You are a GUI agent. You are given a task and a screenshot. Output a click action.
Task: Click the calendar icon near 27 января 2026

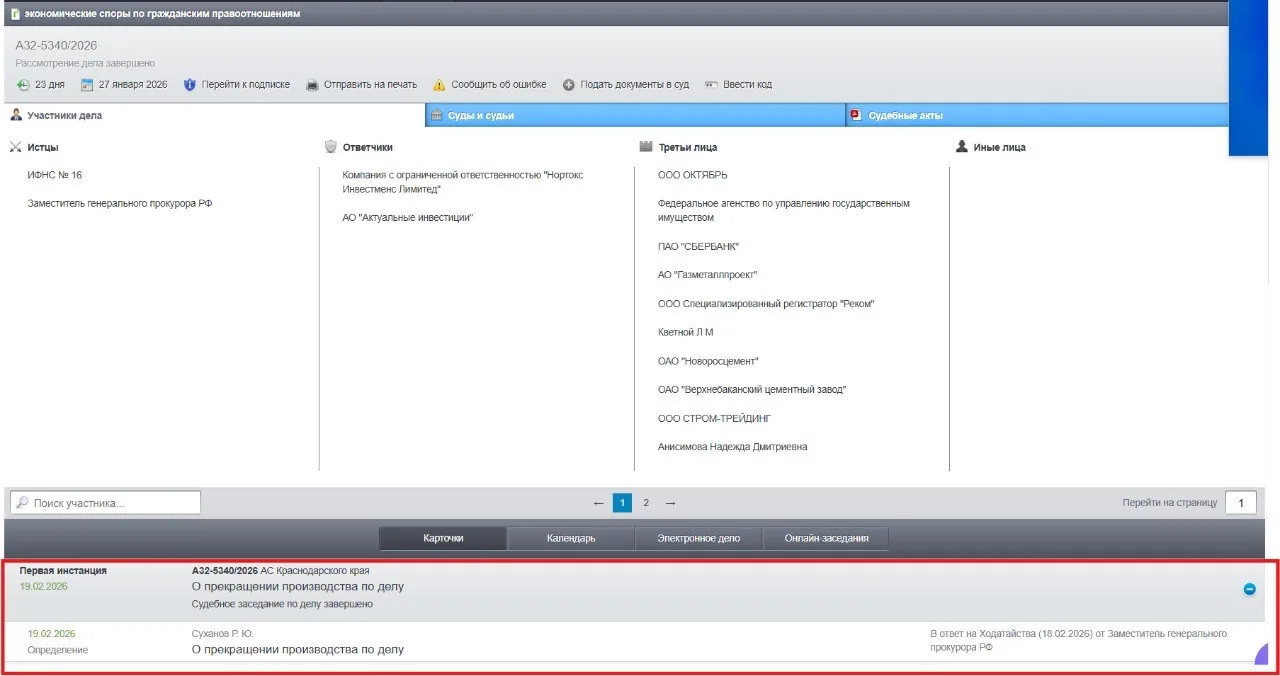[x=87, y=85]
